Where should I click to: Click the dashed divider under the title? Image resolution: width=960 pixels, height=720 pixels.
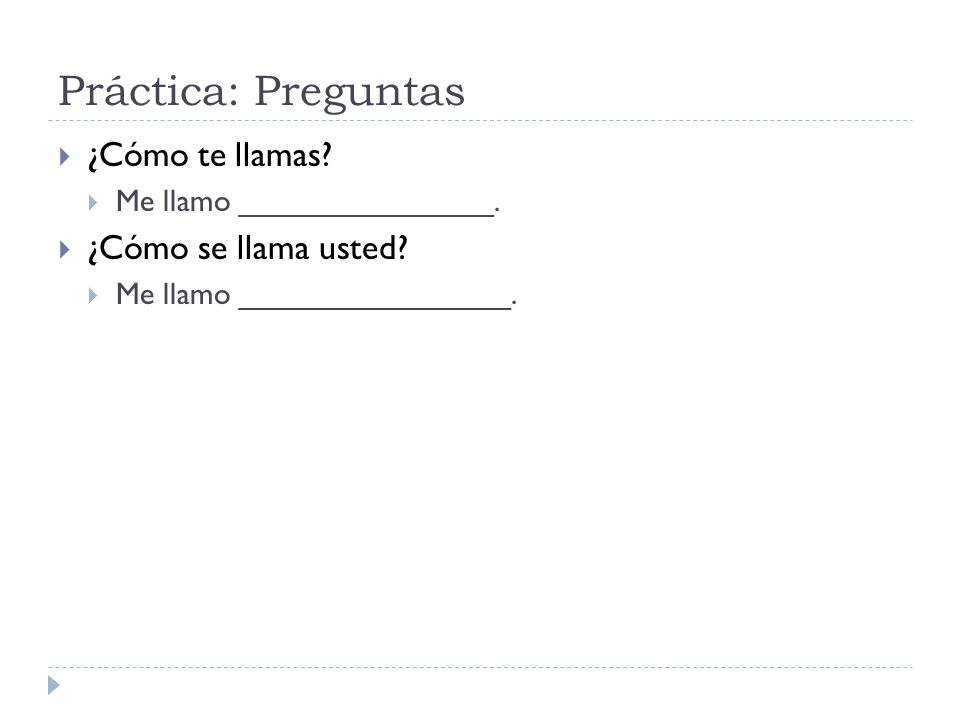481,121
